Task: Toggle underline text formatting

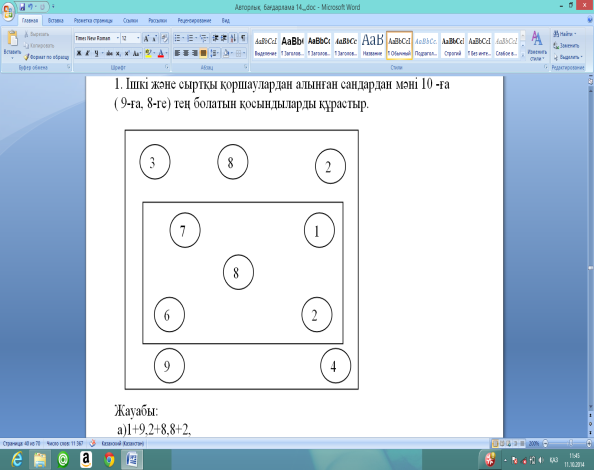Action: tap(96, 53)
